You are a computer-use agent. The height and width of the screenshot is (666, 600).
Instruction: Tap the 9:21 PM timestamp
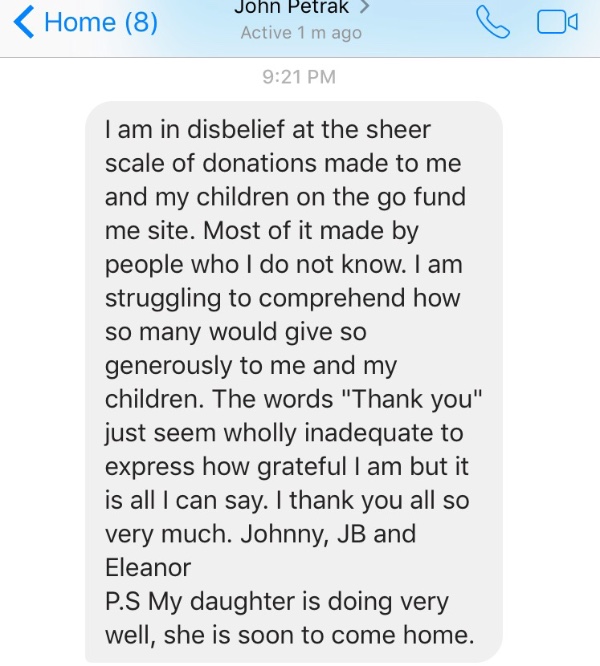(299, 77)
